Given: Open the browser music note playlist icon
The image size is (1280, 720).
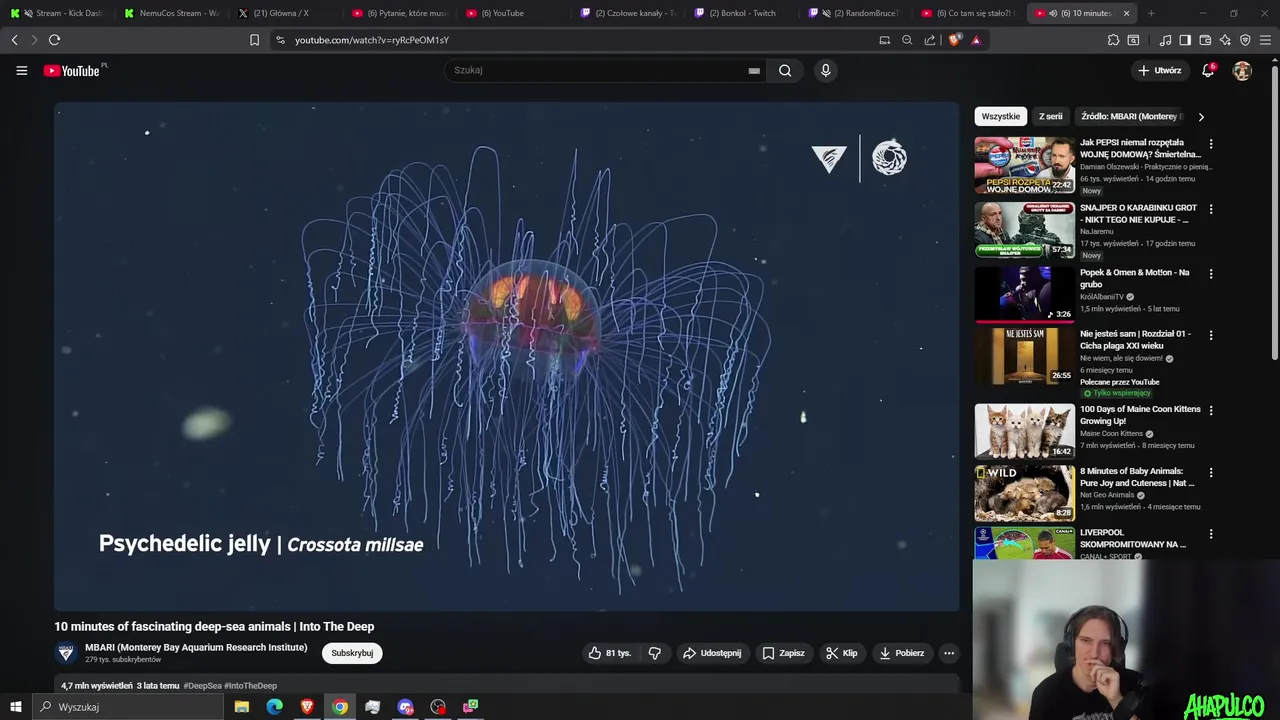Looking at the screenshot, I should click(1166, 40).
